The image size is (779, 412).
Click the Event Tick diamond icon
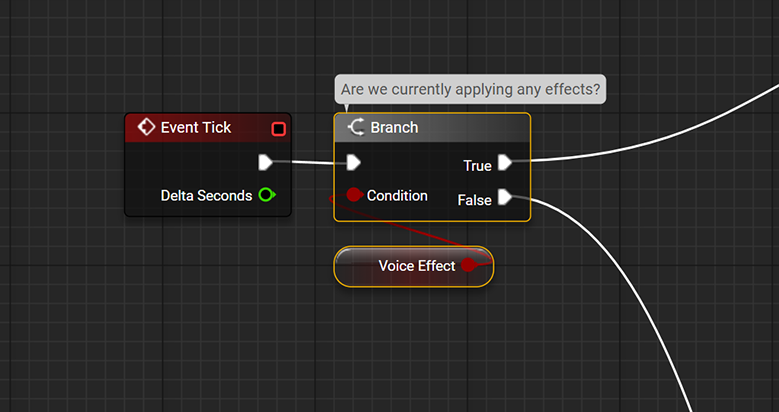[146, 127]
